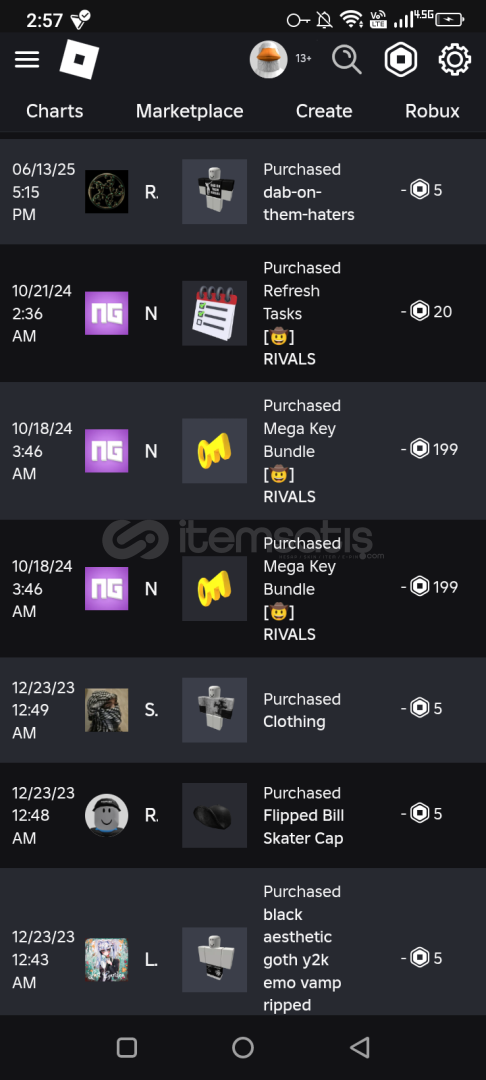
Task: Open the 10/21/24 purple NG seller icon
Action: click(x=107, y=313)
